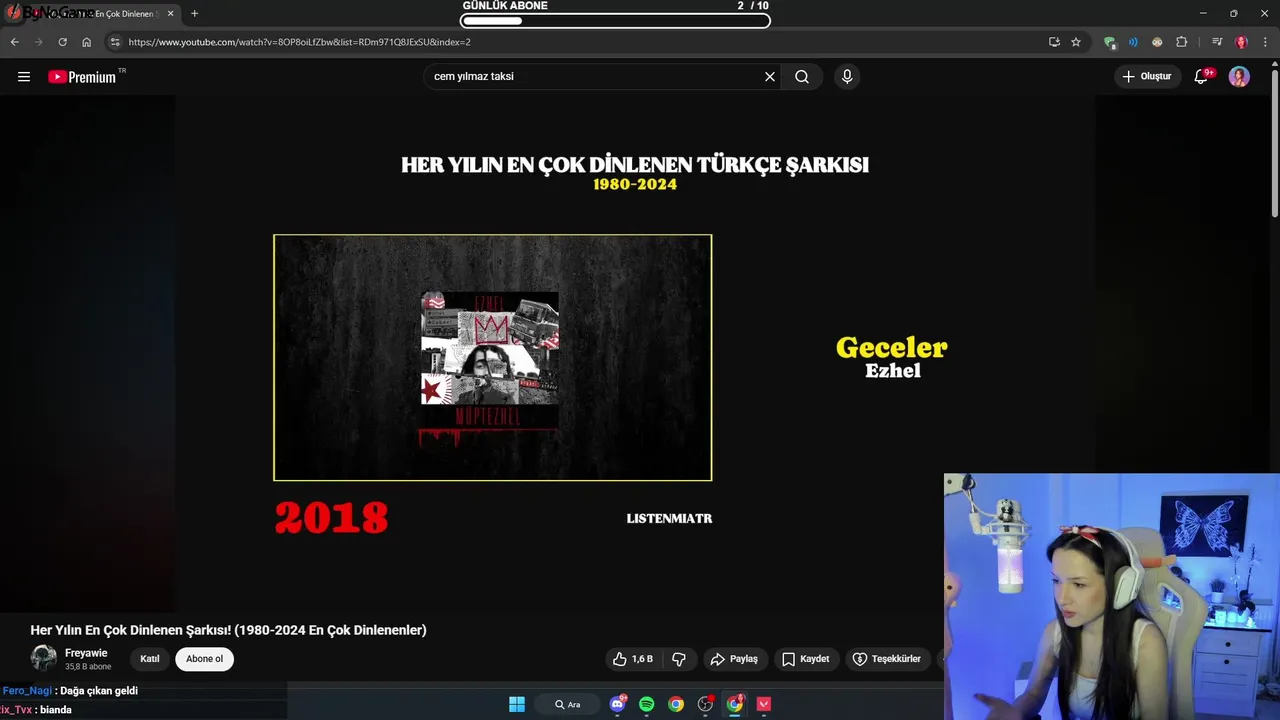Open the browser home page
Screen dimensions: 1280x720
[86, 42]
